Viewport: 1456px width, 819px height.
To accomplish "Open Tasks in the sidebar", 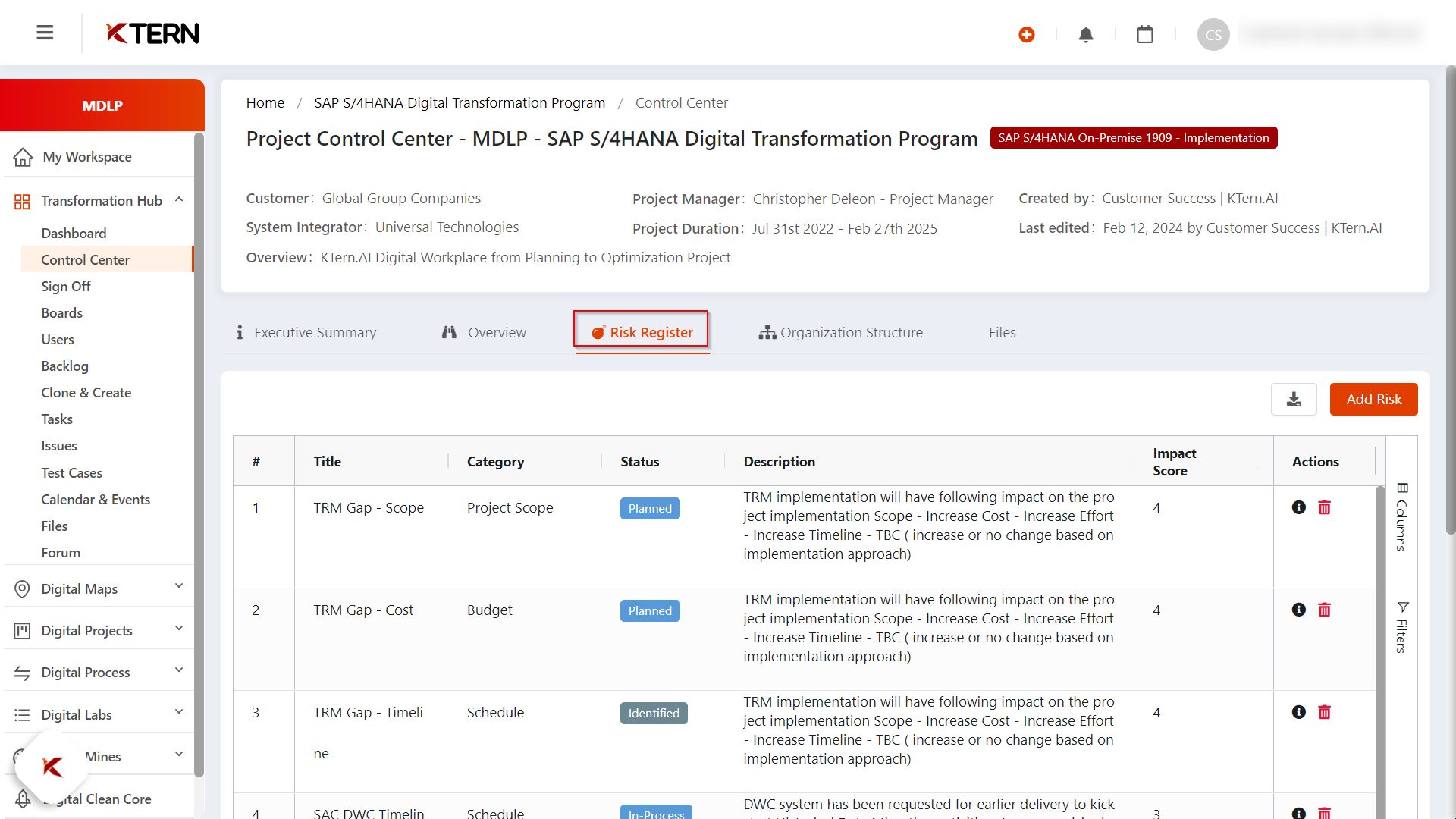I will (57, 419).
